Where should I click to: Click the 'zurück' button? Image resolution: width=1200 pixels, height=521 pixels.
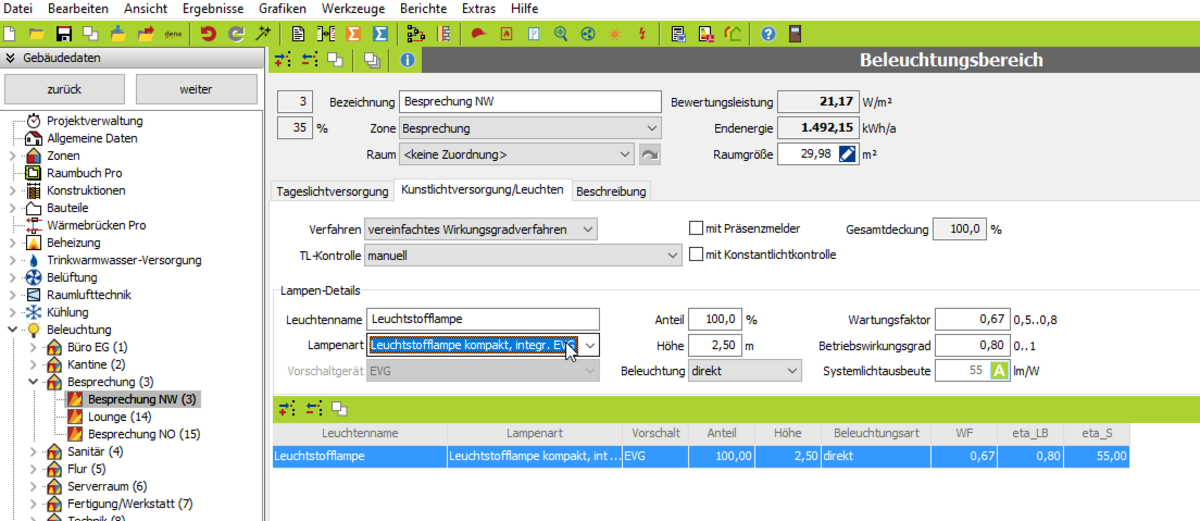(66, 89)
